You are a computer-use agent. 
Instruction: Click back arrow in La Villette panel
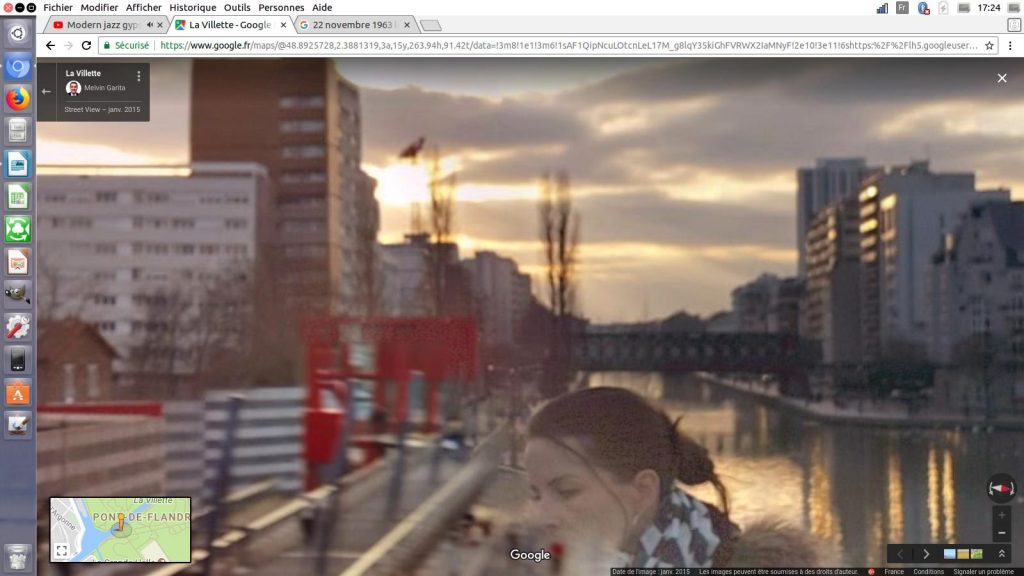coord(46,92)
